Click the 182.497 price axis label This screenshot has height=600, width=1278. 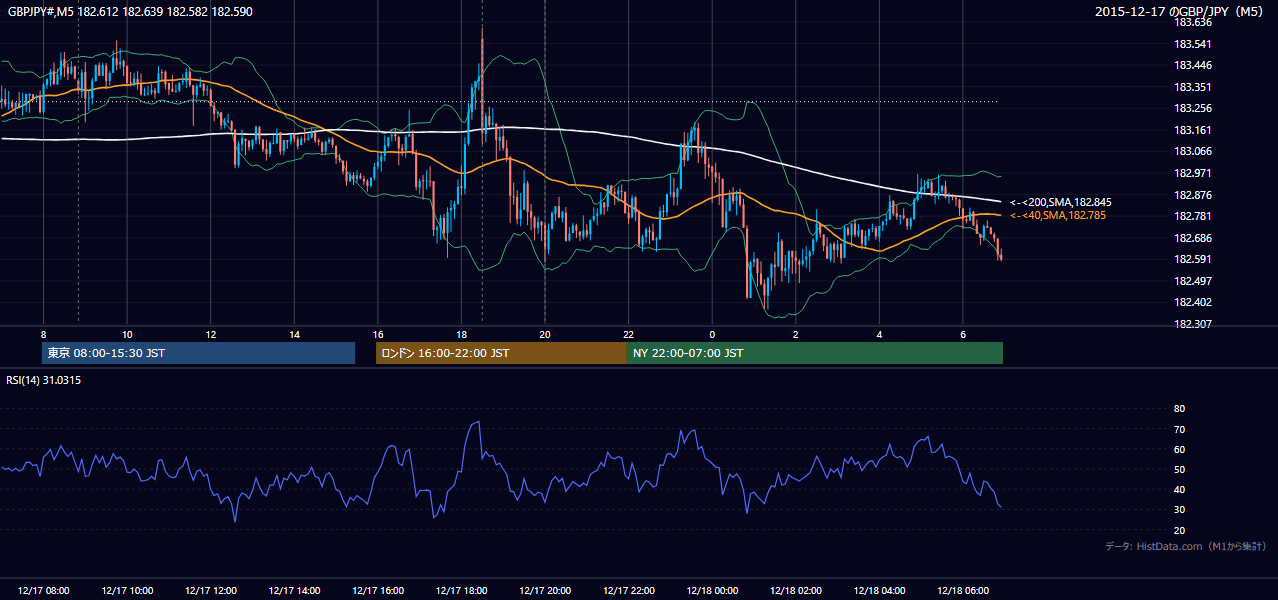1192,281
